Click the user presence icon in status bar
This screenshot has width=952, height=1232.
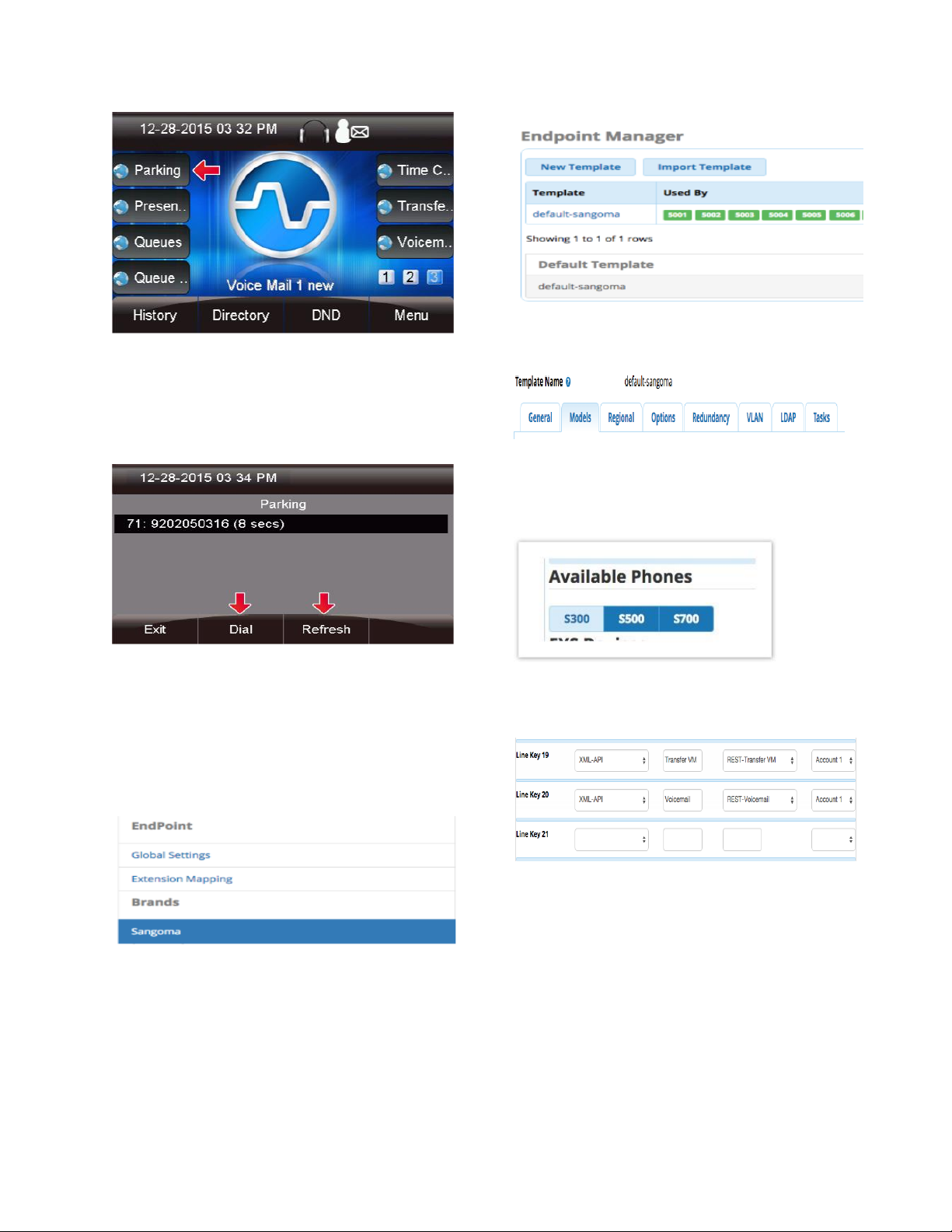coord(342,131)
